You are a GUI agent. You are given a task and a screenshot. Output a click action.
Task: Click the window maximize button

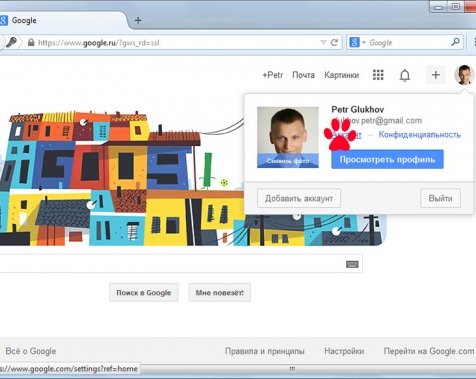click(455, 6)
